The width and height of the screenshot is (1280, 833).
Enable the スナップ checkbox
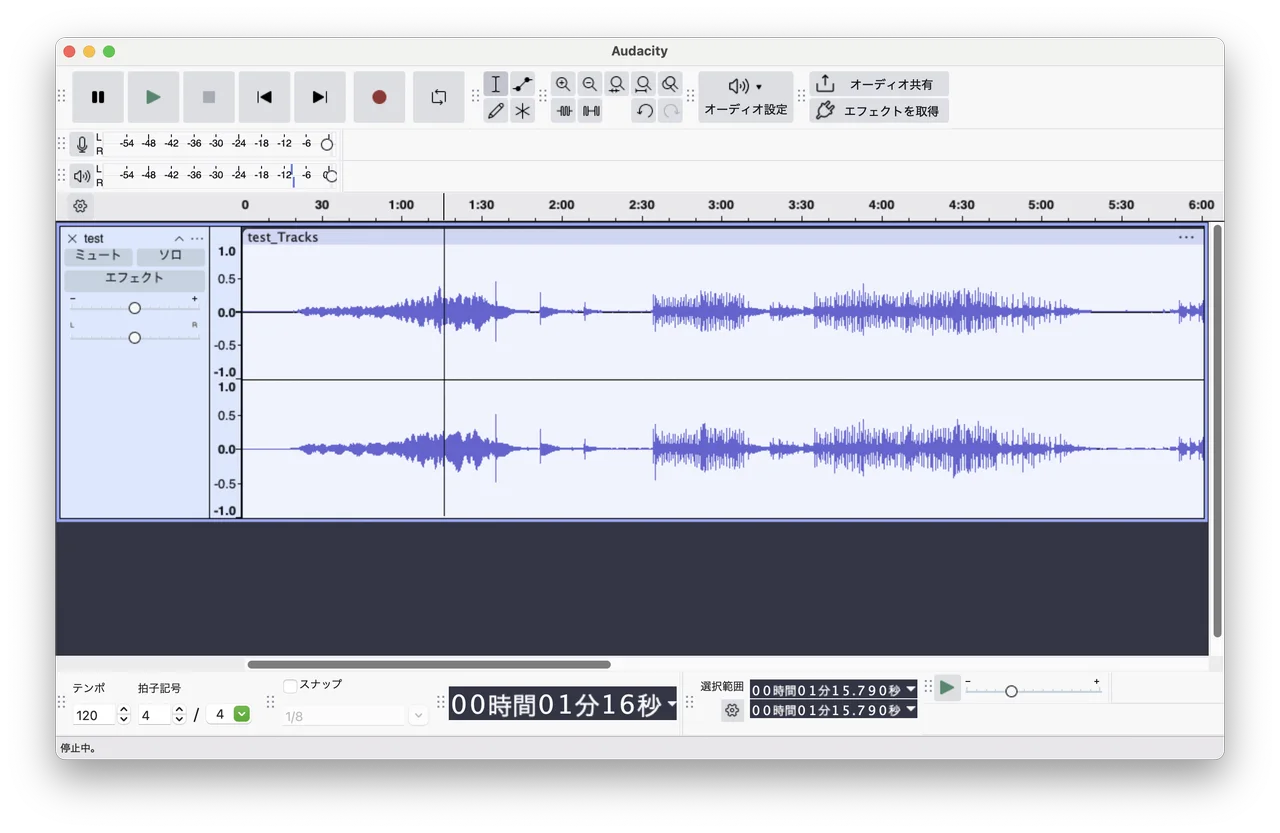[290, 685]
